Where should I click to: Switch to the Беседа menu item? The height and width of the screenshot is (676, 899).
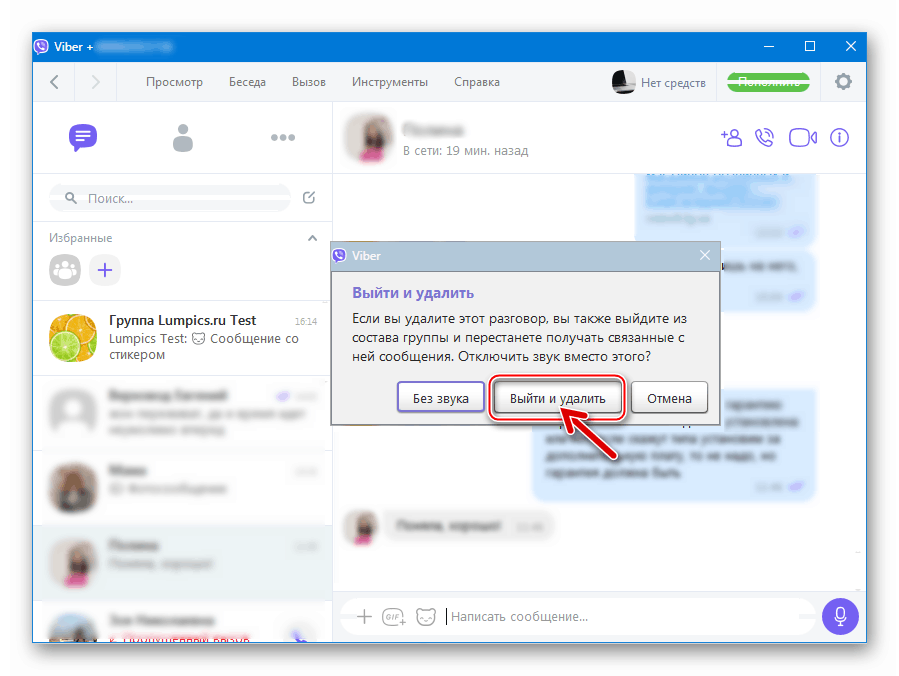point(247,82)
